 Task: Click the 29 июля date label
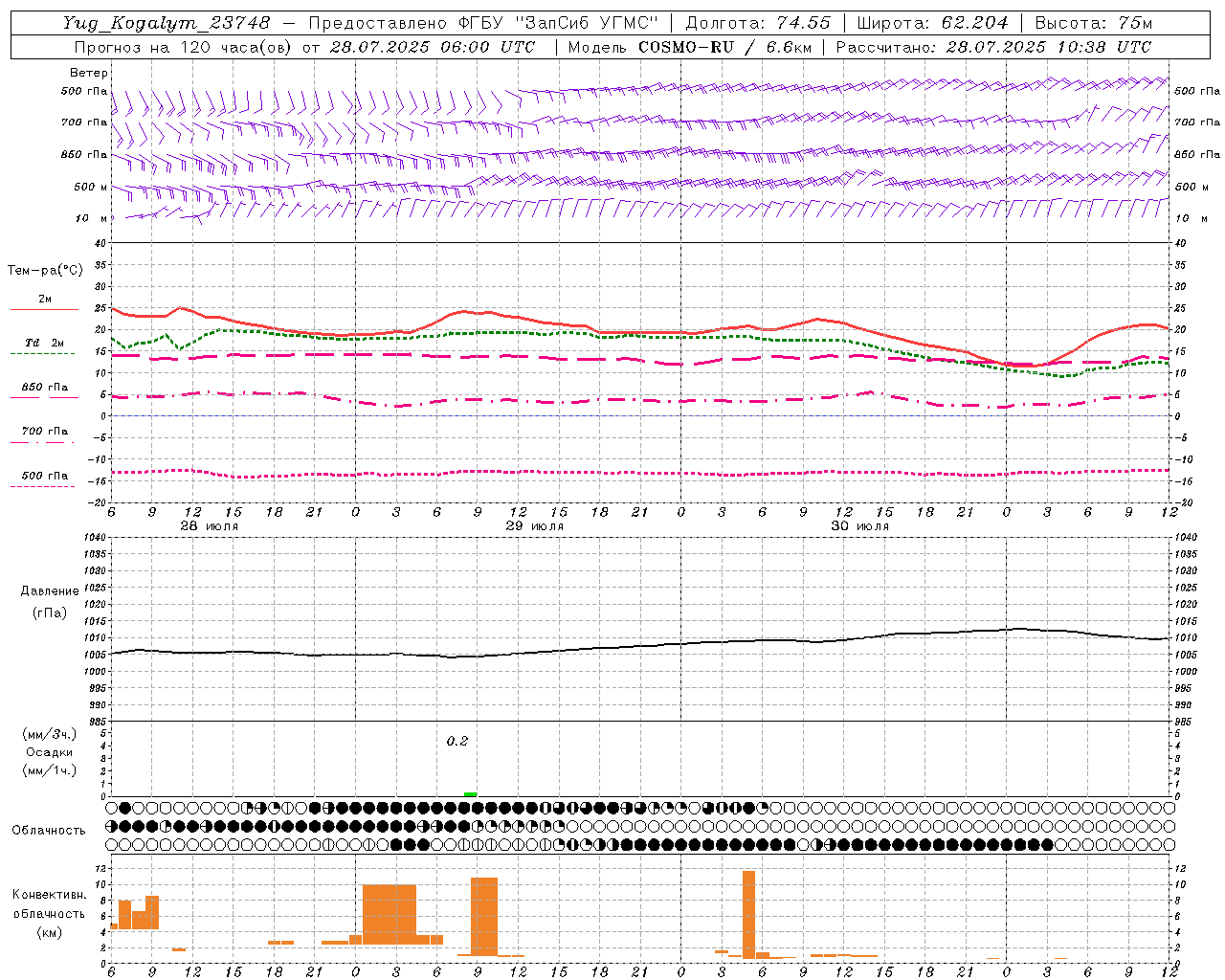(x=535, y=526)
